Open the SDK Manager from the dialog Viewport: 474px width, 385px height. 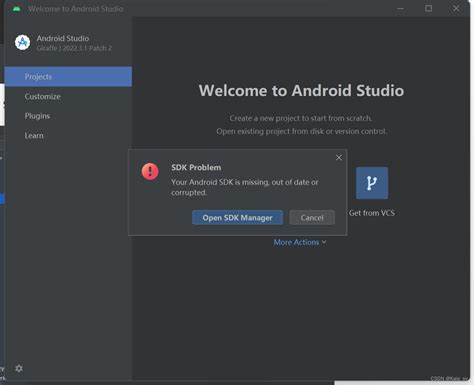(x=237, y=218)
